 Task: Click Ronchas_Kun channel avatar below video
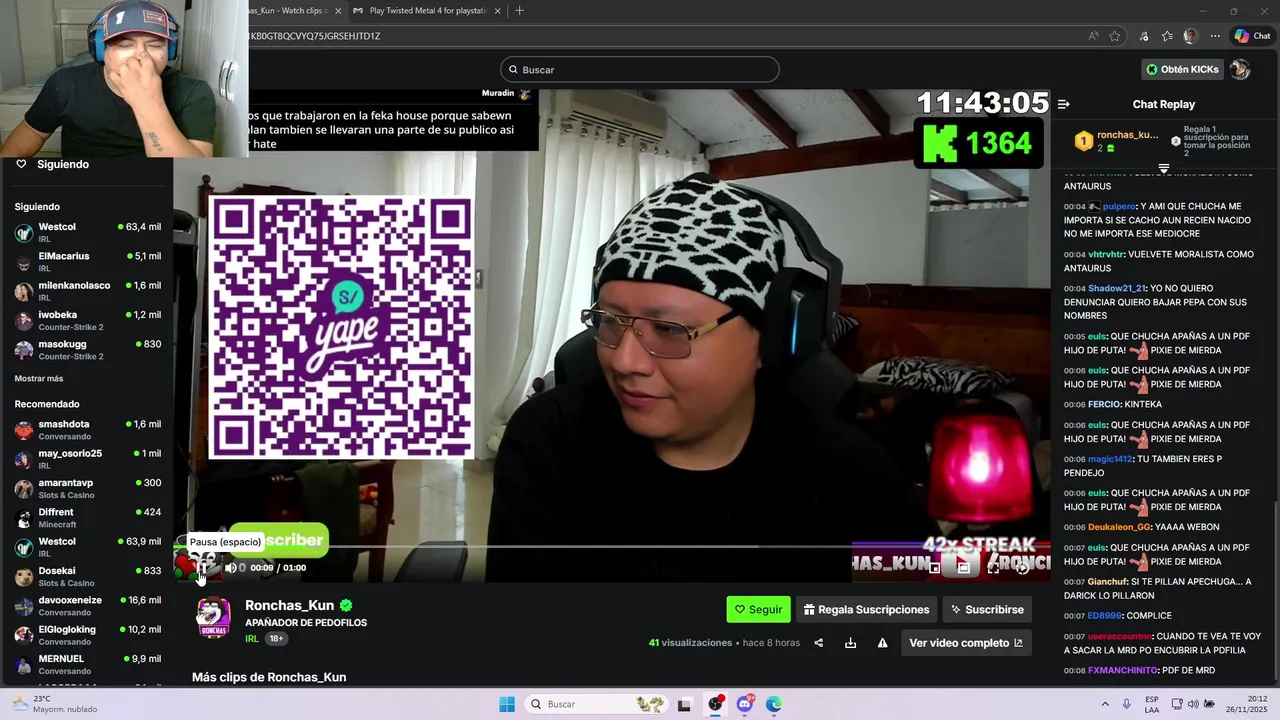[213, 618]
